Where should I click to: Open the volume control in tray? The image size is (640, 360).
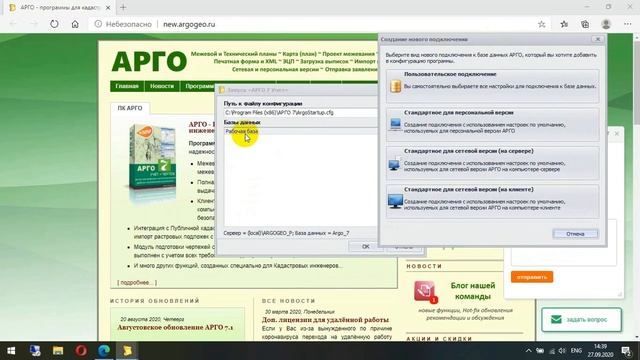[562, 351]
